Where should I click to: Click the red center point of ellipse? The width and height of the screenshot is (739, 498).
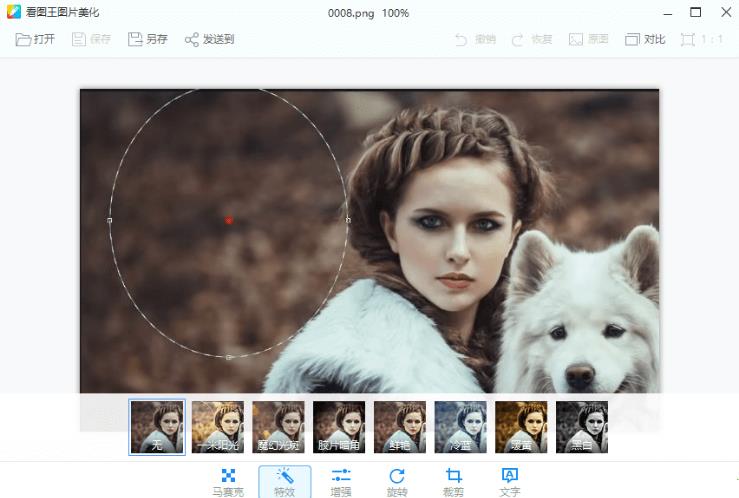tap(229, 220)
